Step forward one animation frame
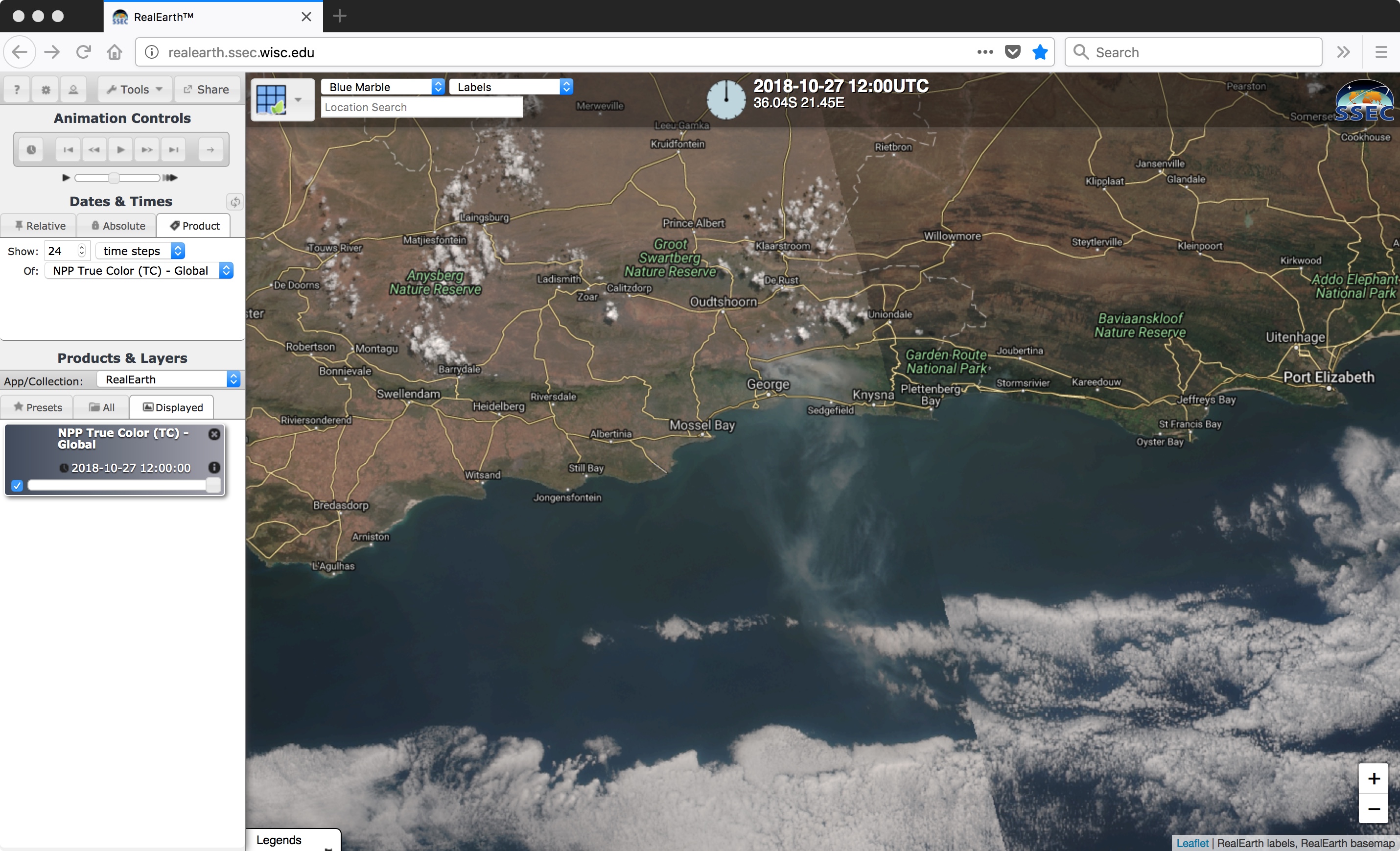Image resolution: width=1400 pixels, height=851 pixels. pos(147,149)
